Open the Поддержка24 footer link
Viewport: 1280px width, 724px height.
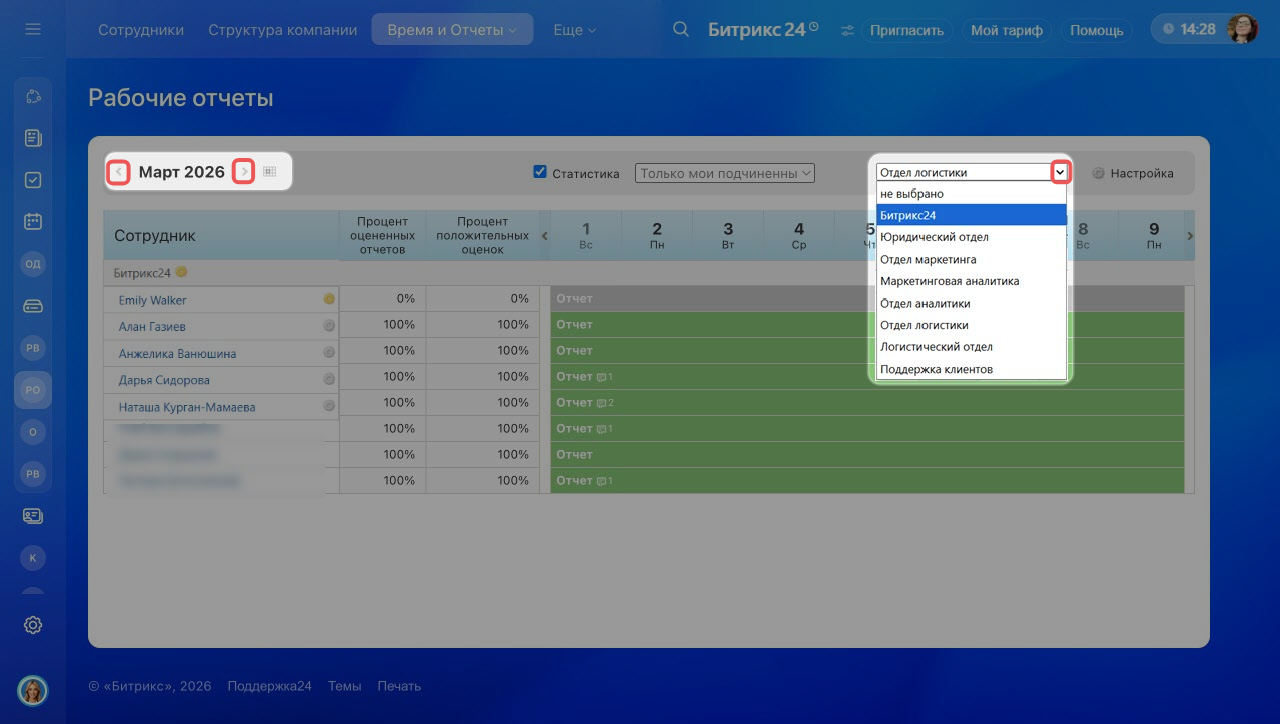click(269, 686)
